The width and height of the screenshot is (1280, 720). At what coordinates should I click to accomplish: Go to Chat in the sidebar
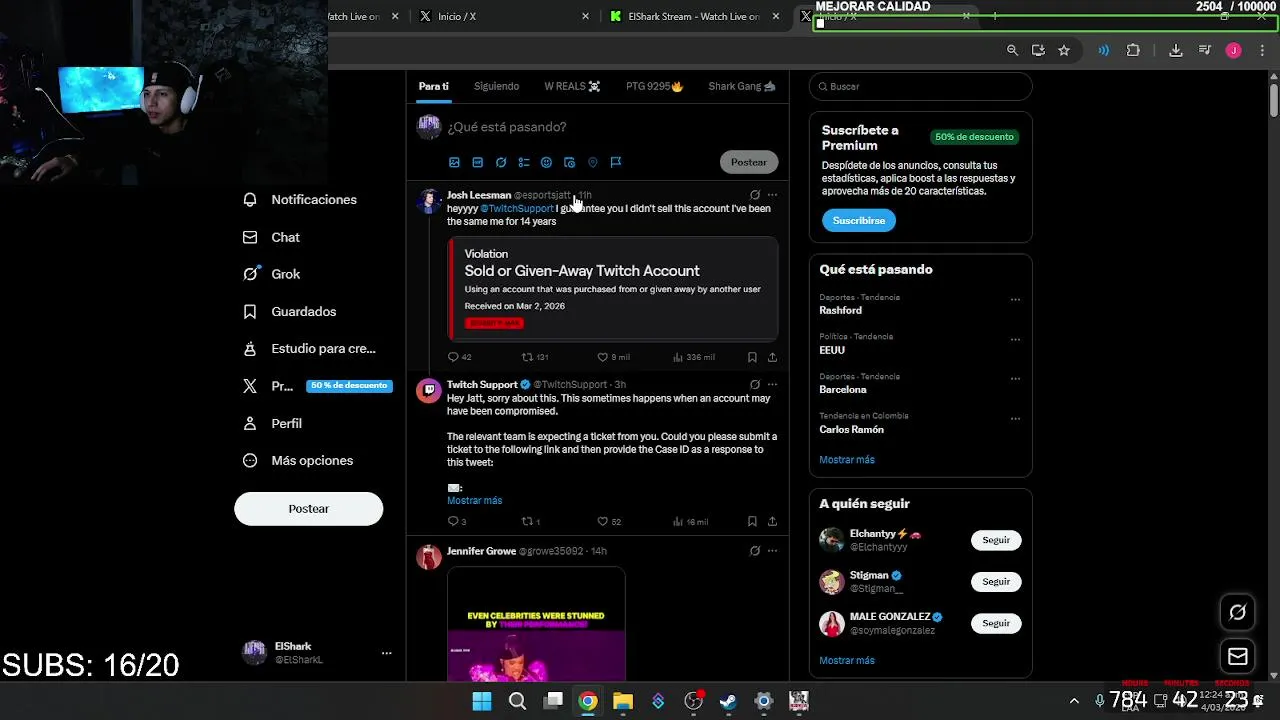point(272,237)
